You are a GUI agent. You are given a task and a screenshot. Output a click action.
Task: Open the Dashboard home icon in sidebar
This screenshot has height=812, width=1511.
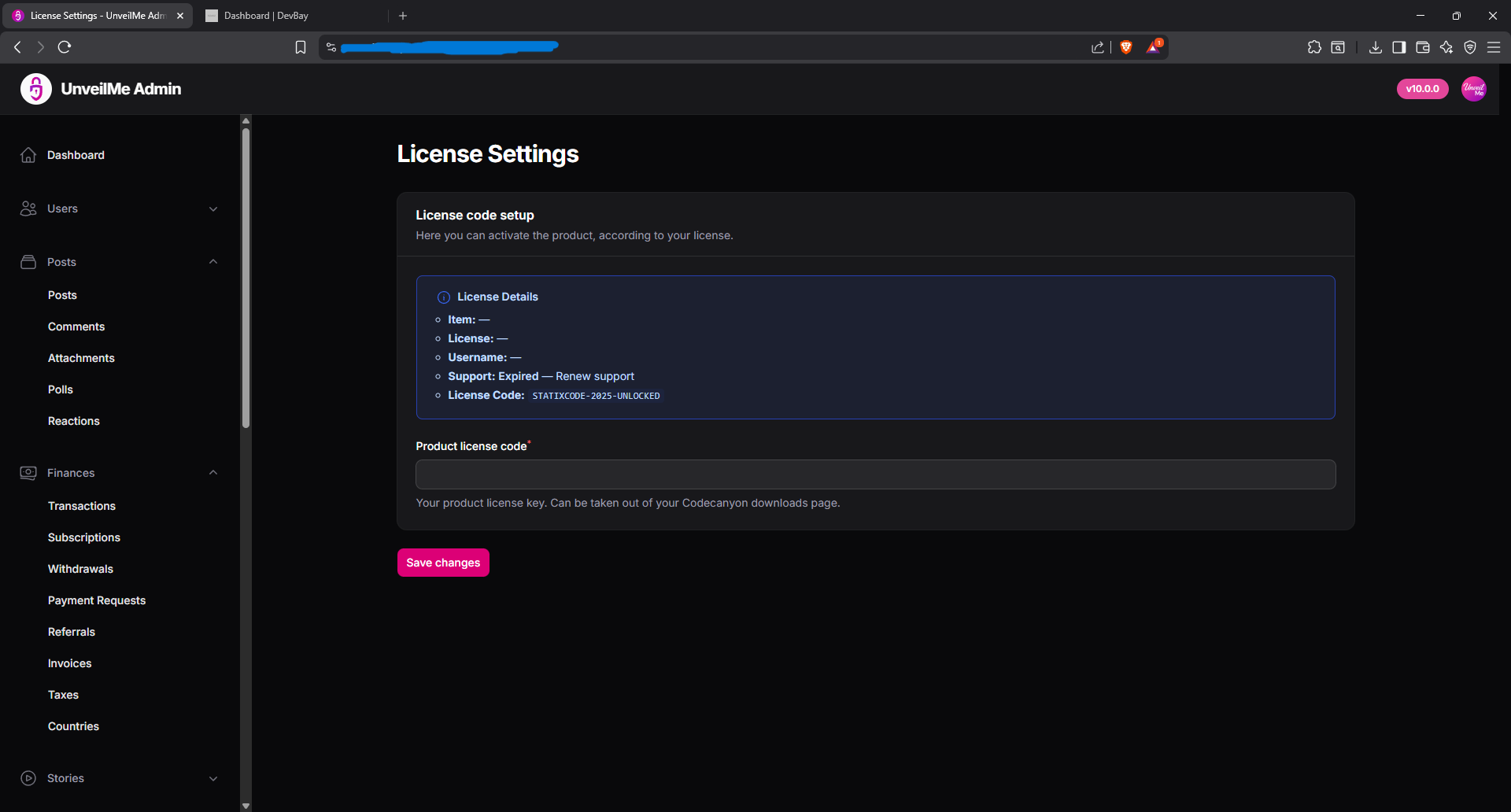click(28, 155)
